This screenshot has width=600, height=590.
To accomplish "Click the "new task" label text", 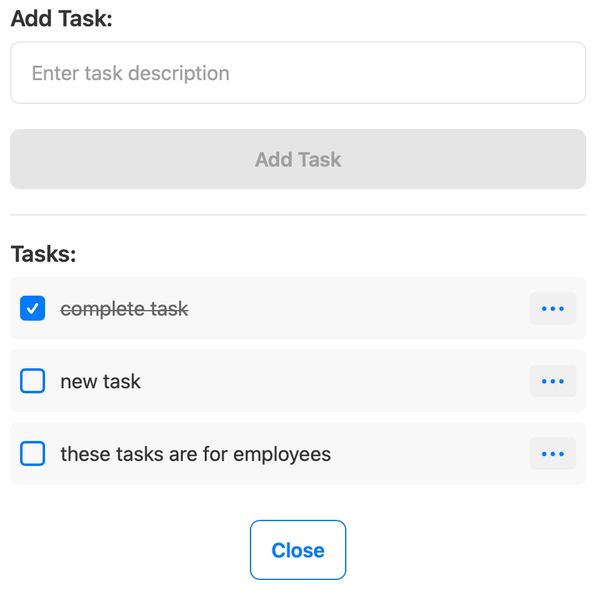I will (100, 381).
